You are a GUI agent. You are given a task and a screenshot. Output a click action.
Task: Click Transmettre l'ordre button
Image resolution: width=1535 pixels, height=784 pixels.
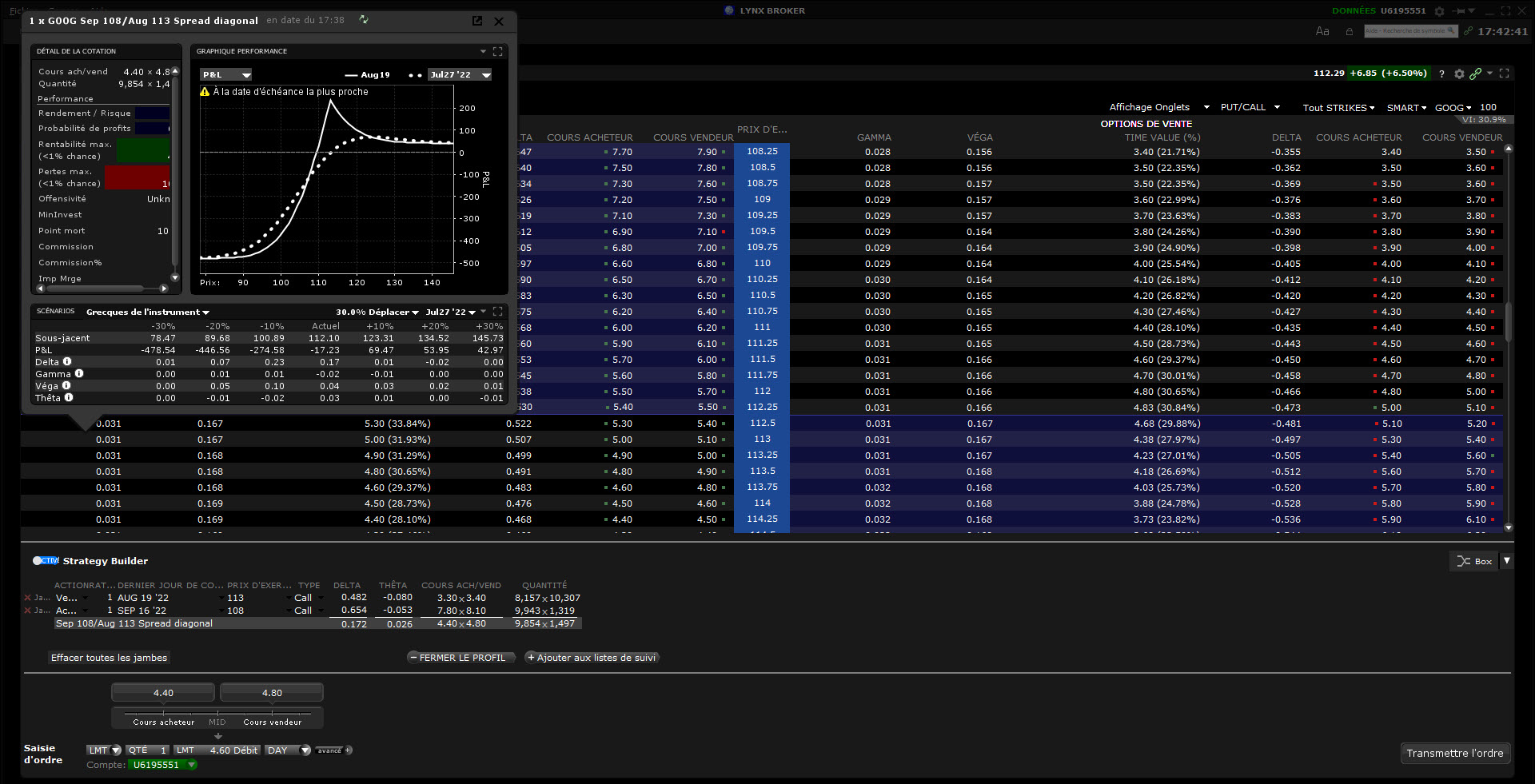1454,753
